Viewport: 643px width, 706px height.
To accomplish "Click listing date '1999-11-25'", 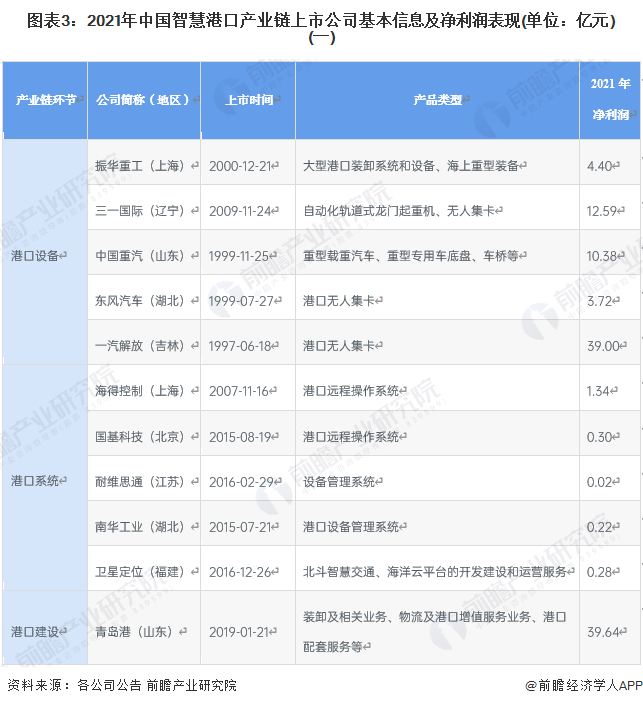I will point(239,256).
